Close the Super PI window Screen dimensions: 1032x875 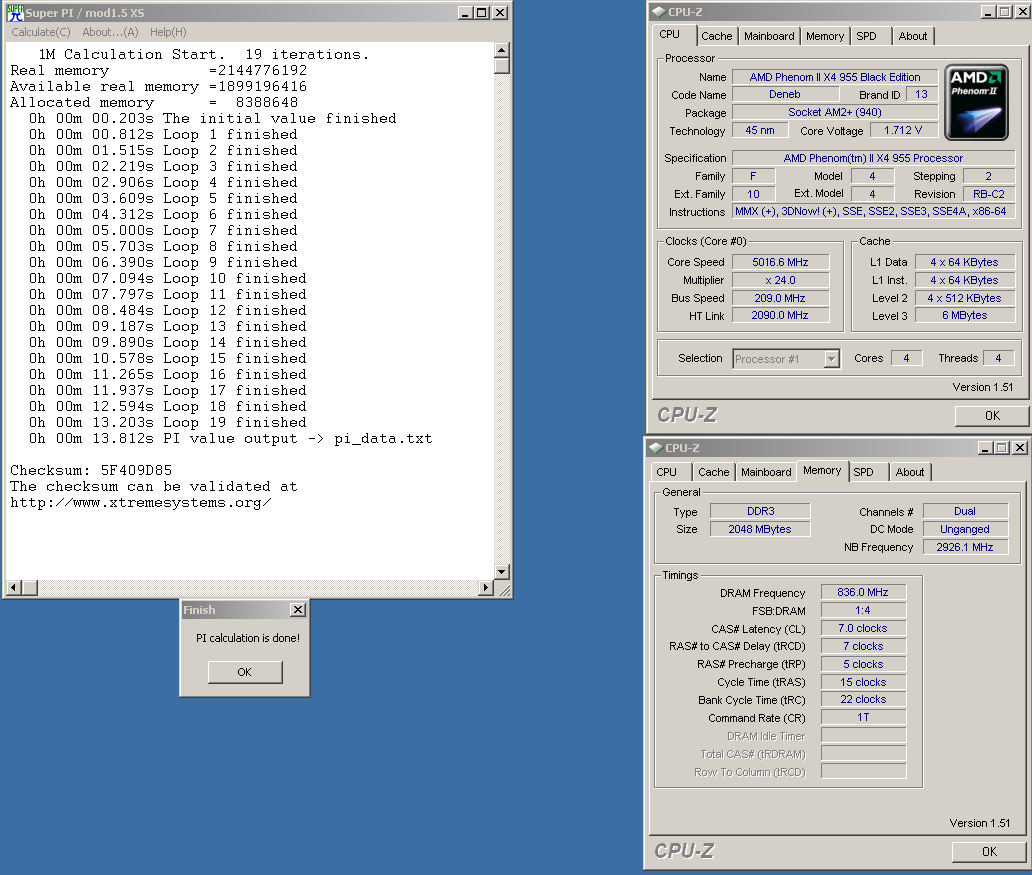point(500,13)
